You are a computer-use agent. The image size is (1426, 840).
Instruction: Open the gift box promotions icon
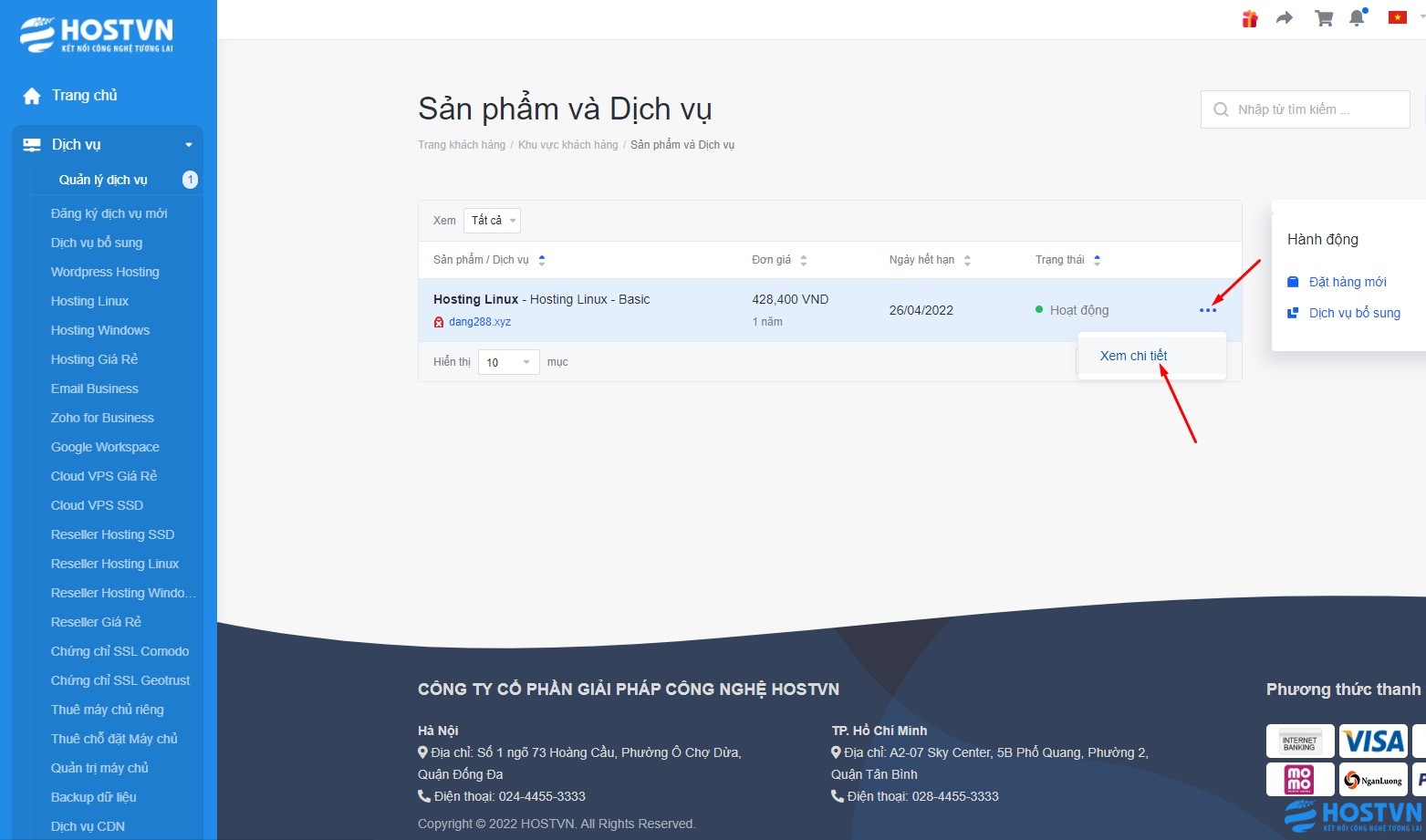click(1250, 18)
